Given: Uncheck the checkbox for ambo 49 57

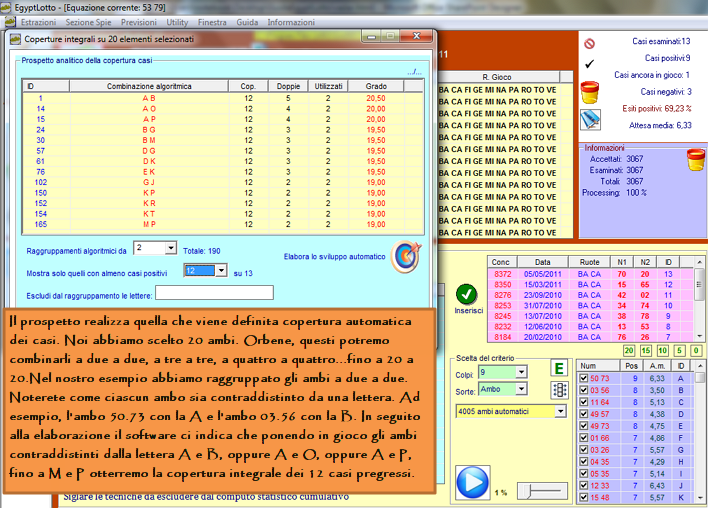Looking at the screenshot, I should click(x=583, y=414).
